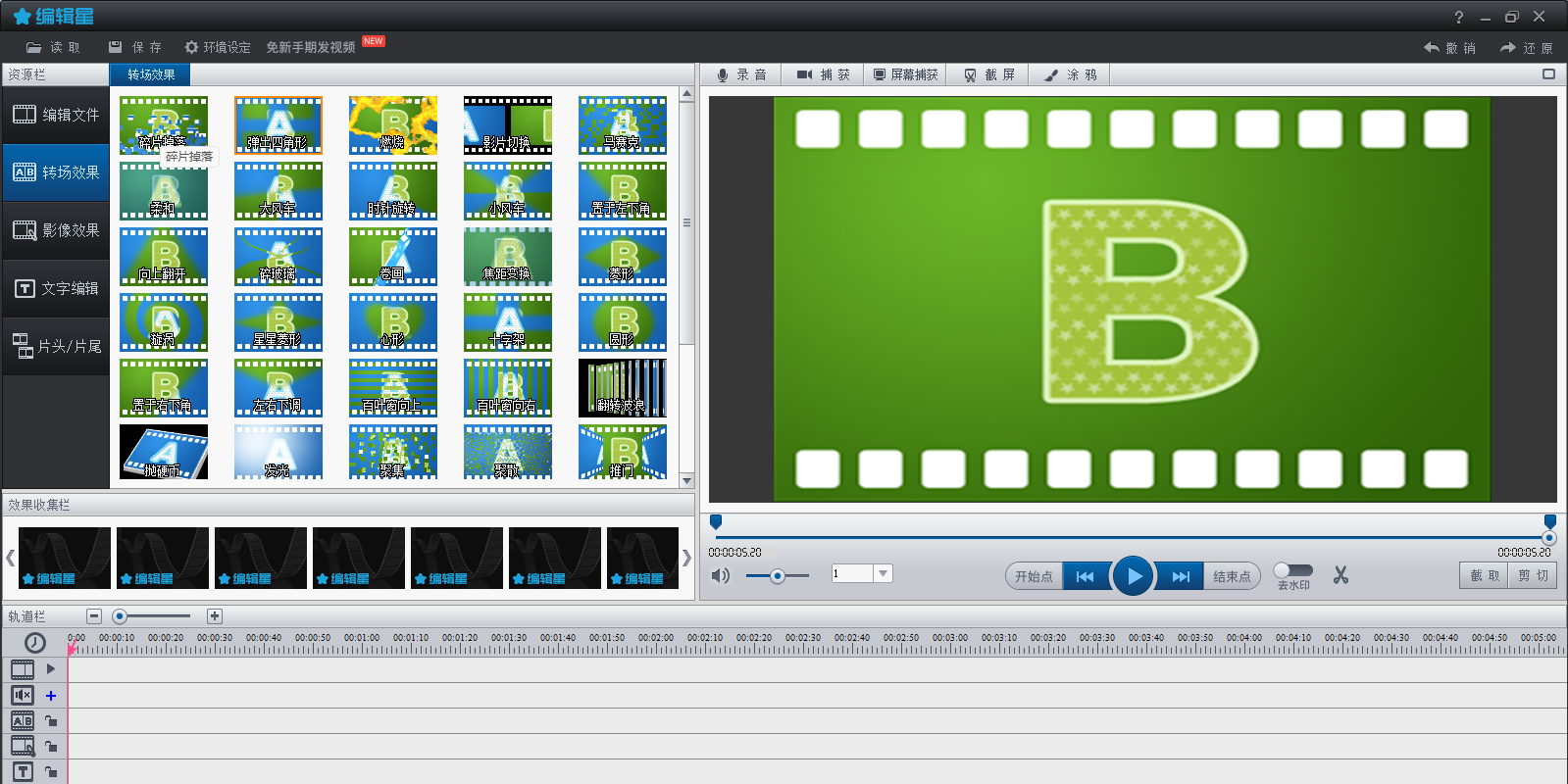The image size is (1568, 784).
Task: Click the scissors cut icon
Action: pyautogui.click(x=1340, y=575)
